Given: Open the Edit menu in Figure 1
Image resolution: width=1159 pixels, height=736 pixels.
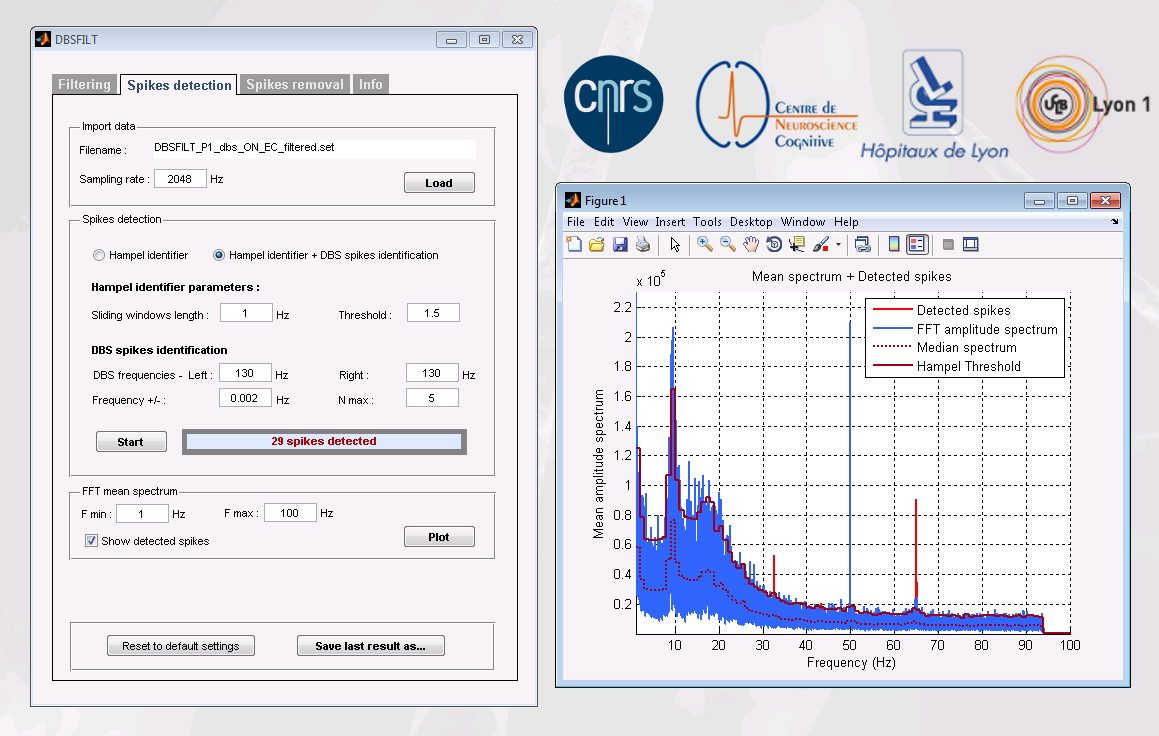Looking at the screenshot, I should coord(604,222).
